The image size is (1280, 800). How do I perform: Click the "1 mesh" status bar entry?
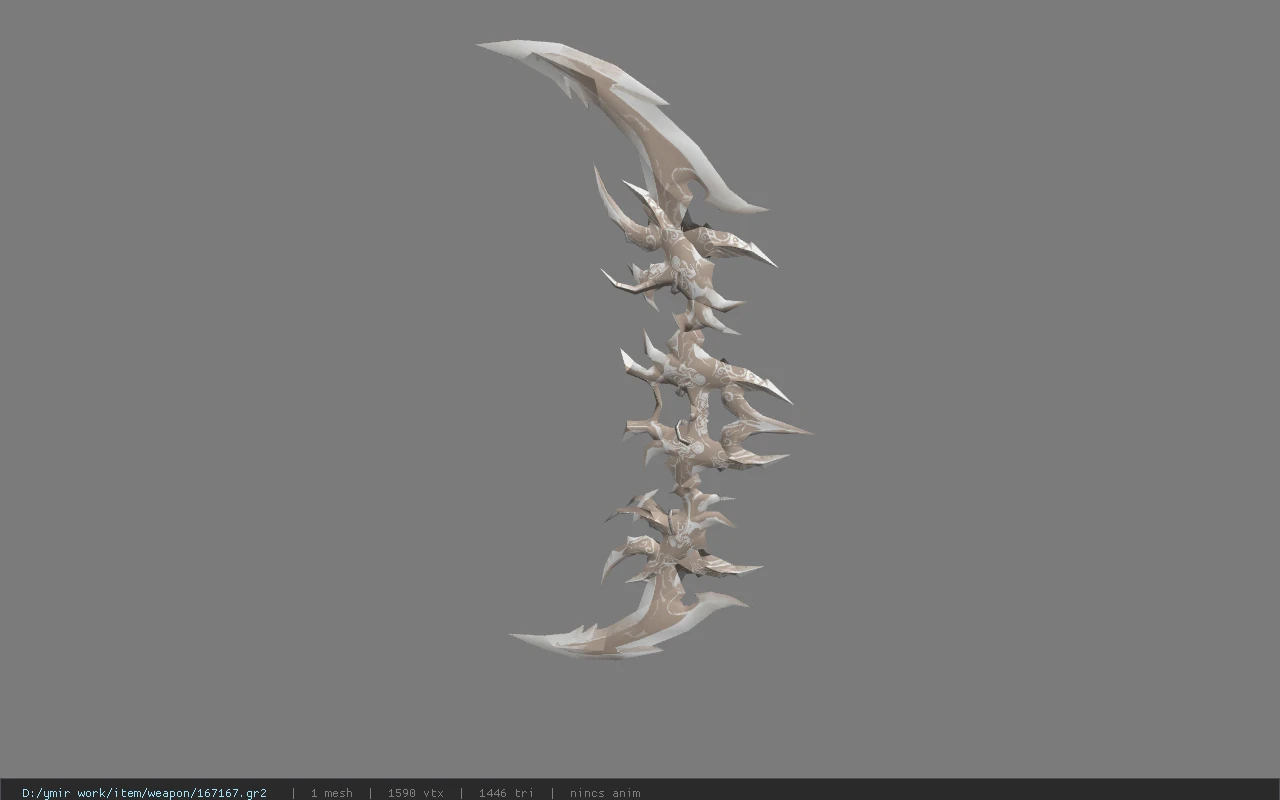coord(331,793)
